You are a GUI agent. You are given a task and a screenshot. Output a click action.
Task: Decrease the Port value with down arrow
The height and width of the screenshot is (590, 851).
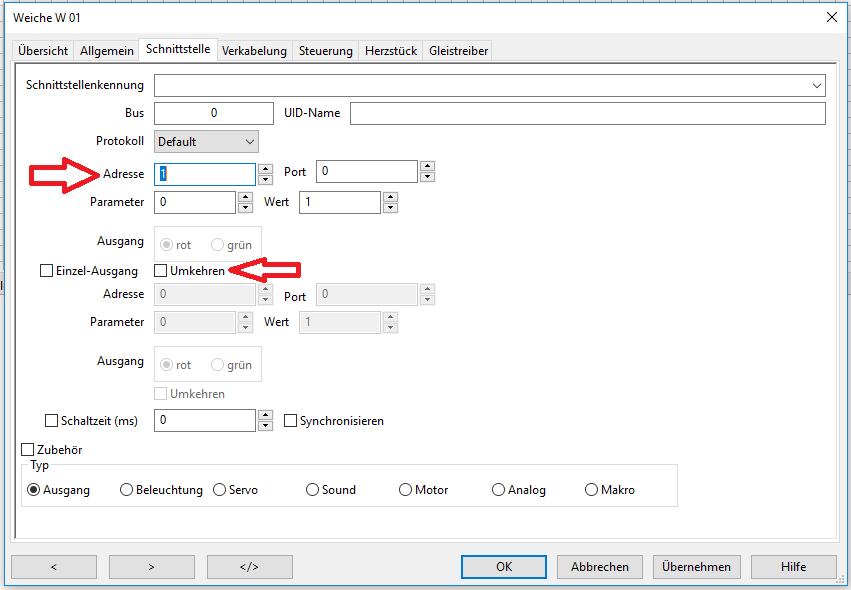point(427,178)
